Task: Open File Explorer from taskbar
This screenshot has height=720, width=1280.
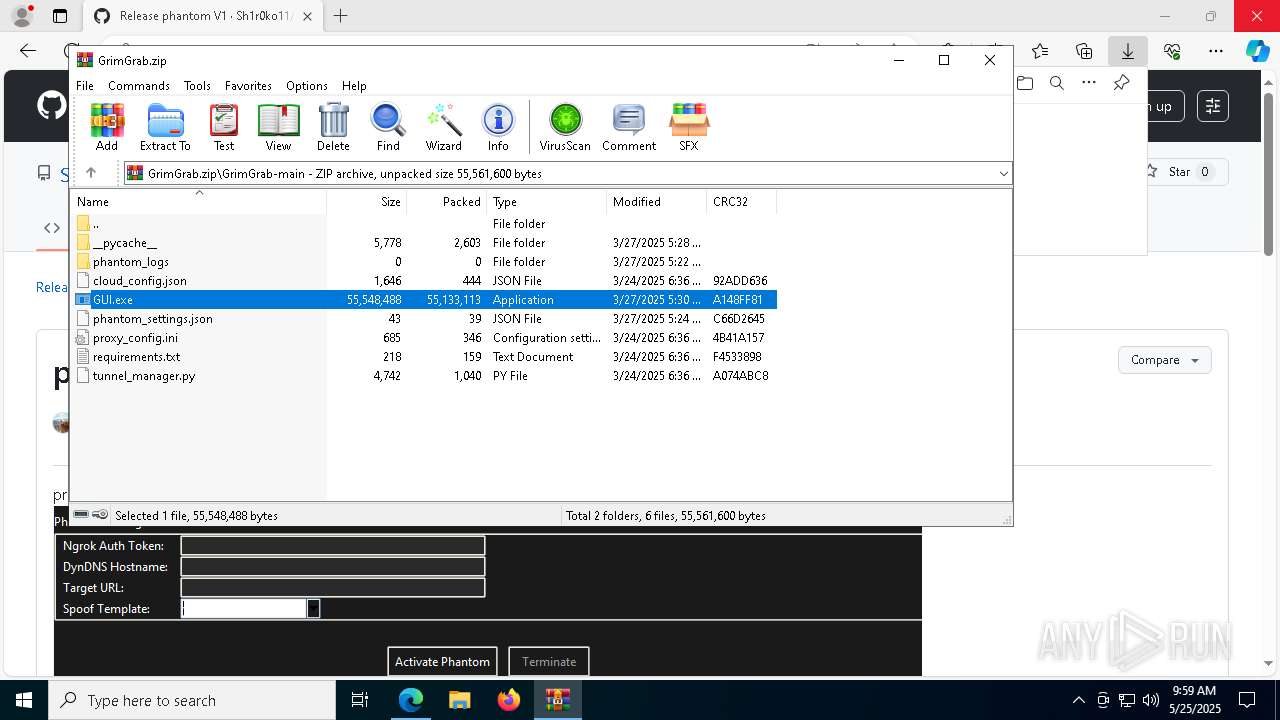Action: pos(459,700)
